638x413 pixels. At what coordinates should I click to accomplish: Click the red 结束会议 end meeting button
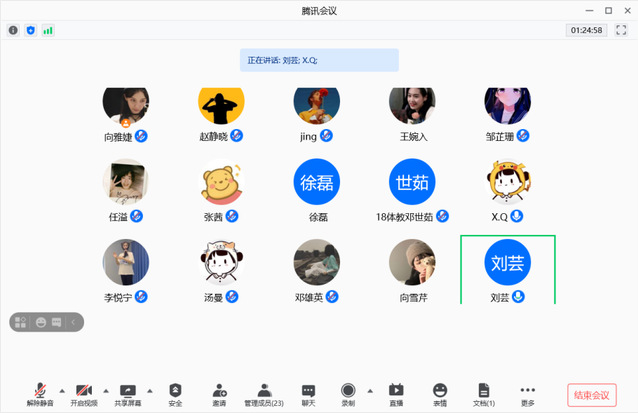(x=591, y=395)
